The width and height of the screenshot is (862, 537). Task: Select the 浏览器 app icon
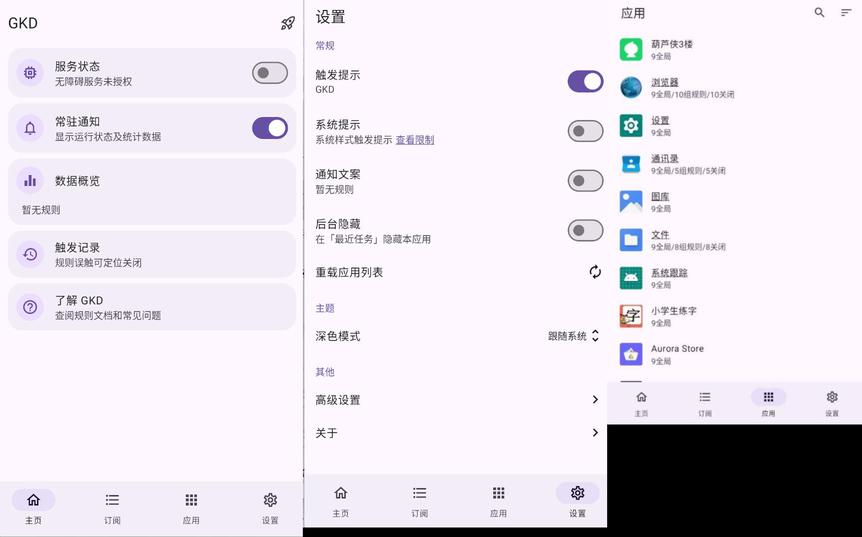[631, 87]
